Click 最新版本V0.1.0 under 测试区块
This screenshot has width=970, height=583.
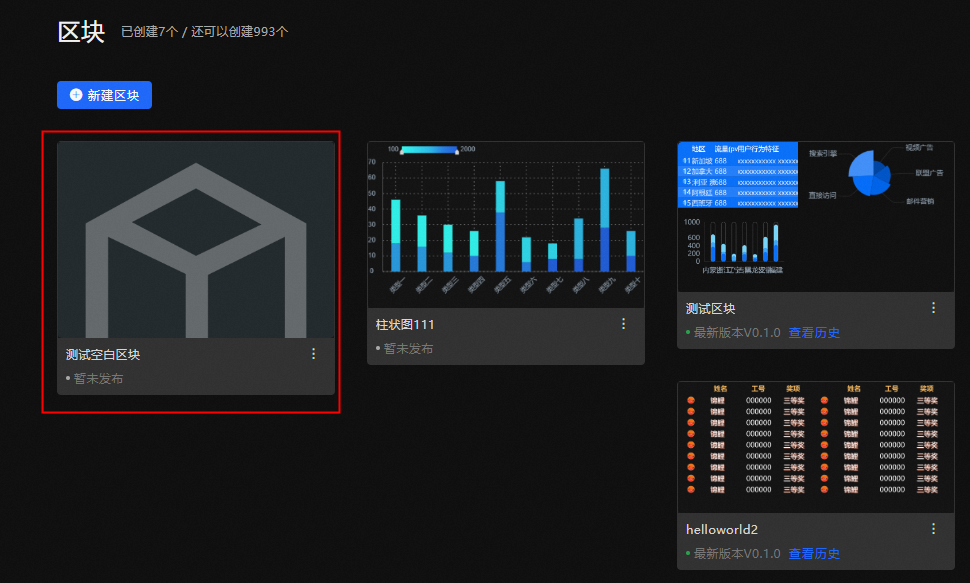pyautogui.click(x=737, y=333)
